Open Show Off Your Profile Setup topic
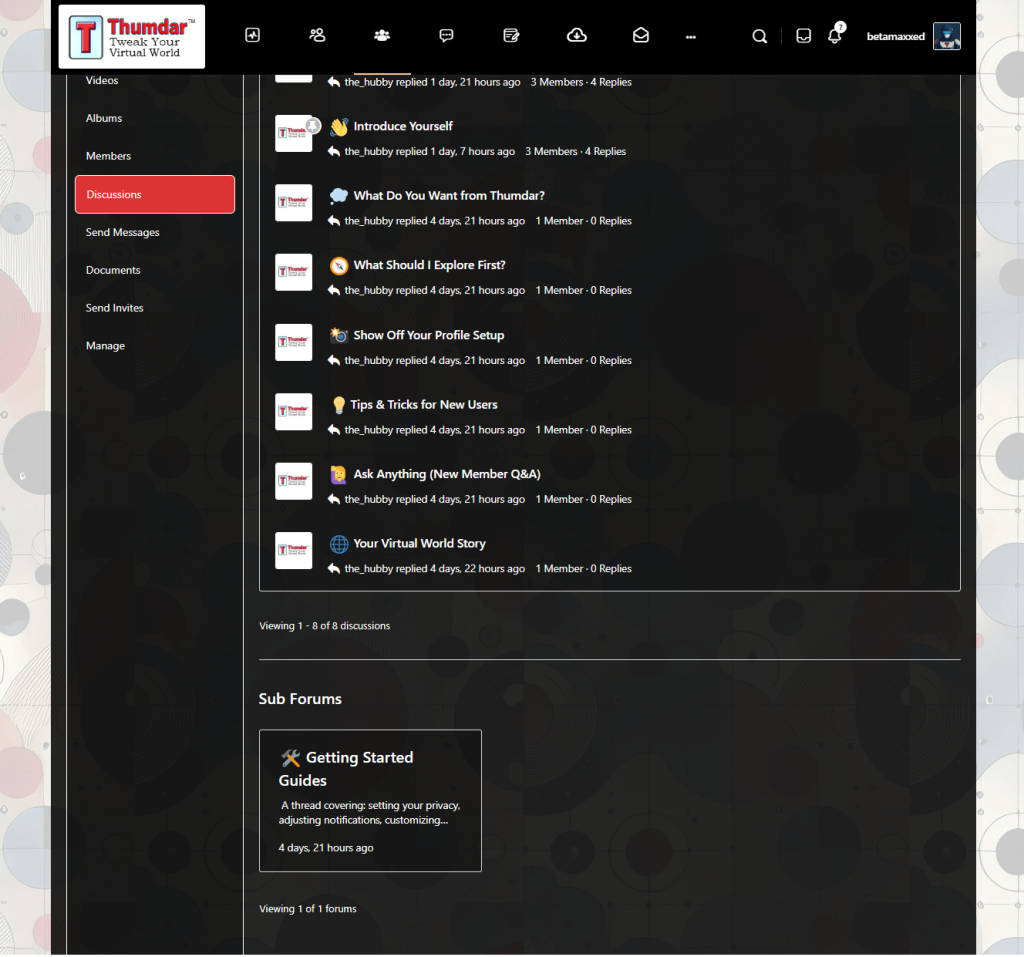Screen dimensions: 1024x957 tap(429, 335)
